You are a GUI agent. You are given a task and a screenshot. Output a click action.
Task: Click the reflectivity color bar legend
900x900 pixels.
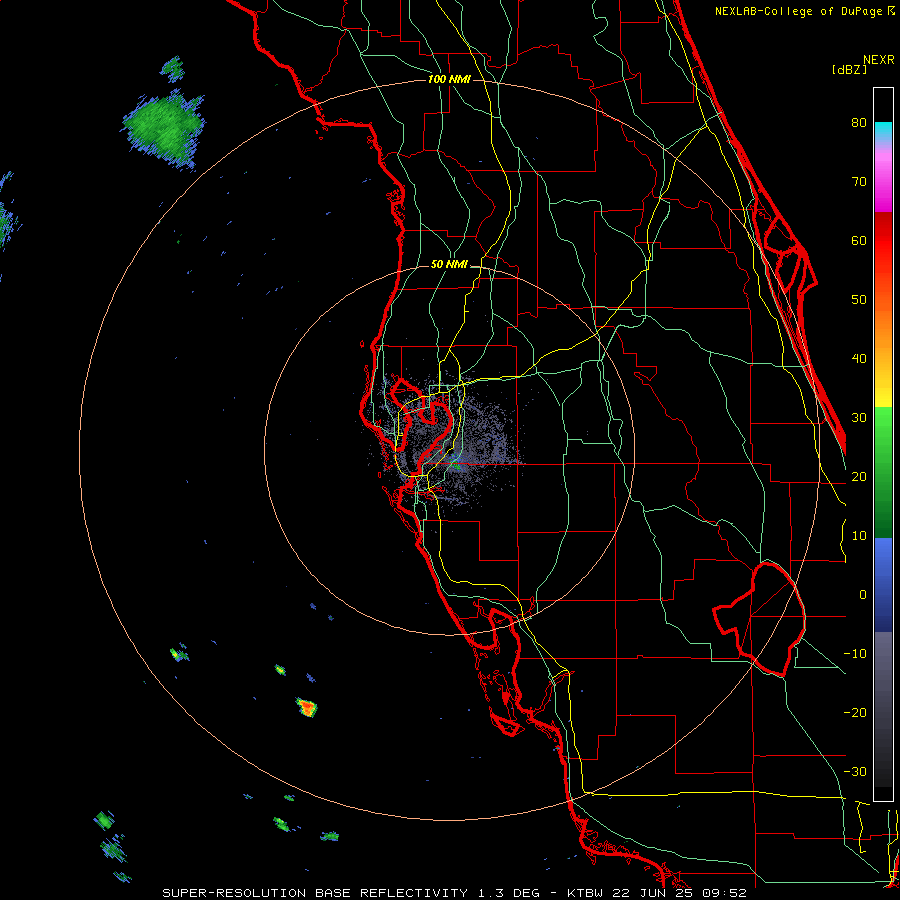[883, 444]
